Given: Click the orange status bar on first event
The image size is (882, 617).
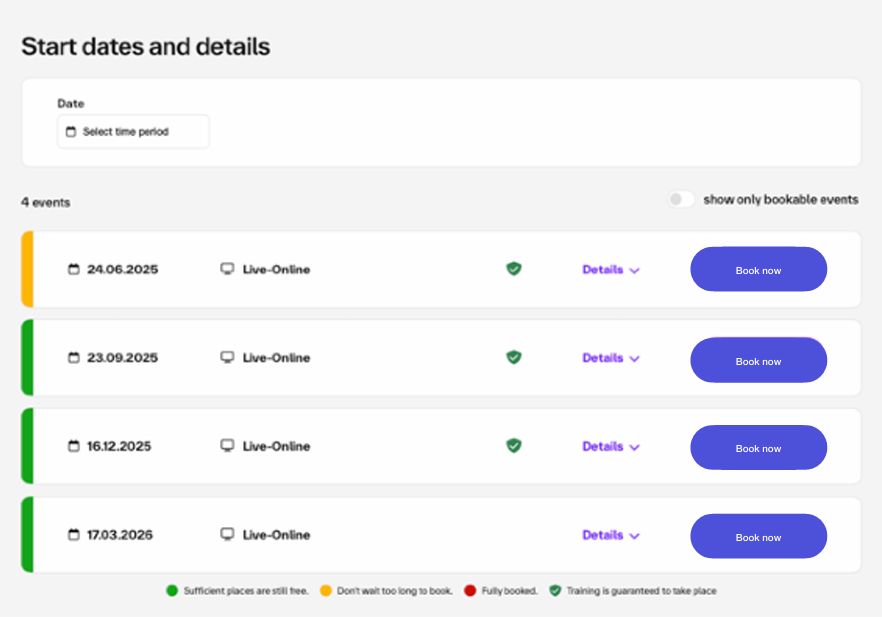Looking at the screenshot, I should [x=27, y=269].
